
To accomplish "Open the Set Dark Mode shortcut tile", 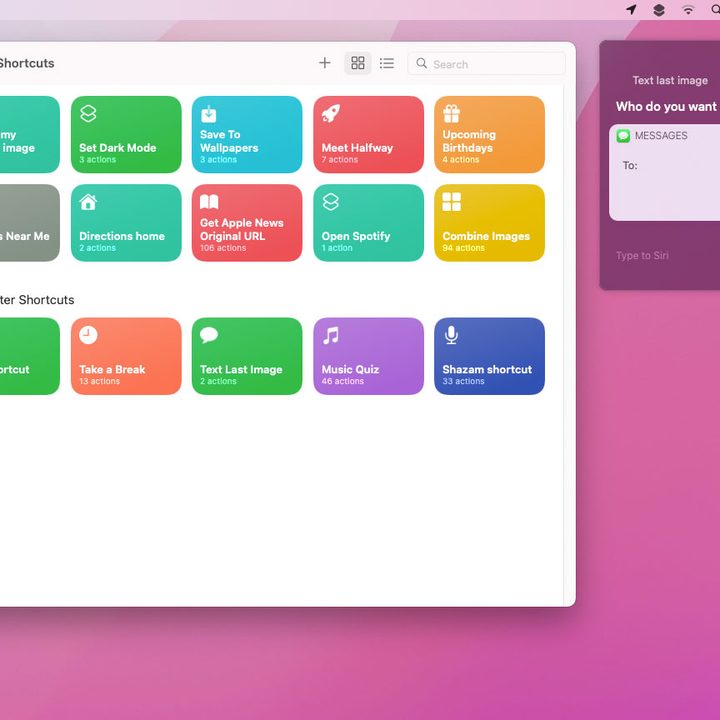I will pyautogui.click(x=126, y=135).
